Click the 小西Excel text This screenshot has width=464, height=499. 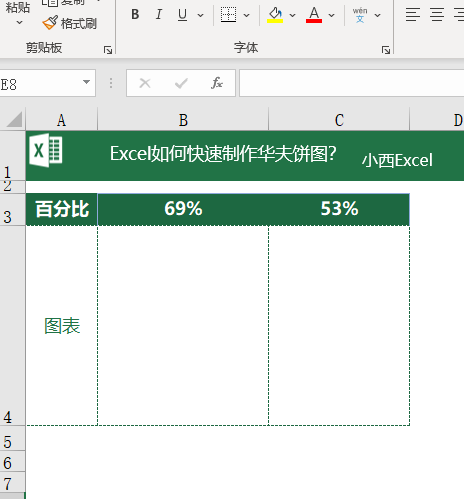coord(397,160)
